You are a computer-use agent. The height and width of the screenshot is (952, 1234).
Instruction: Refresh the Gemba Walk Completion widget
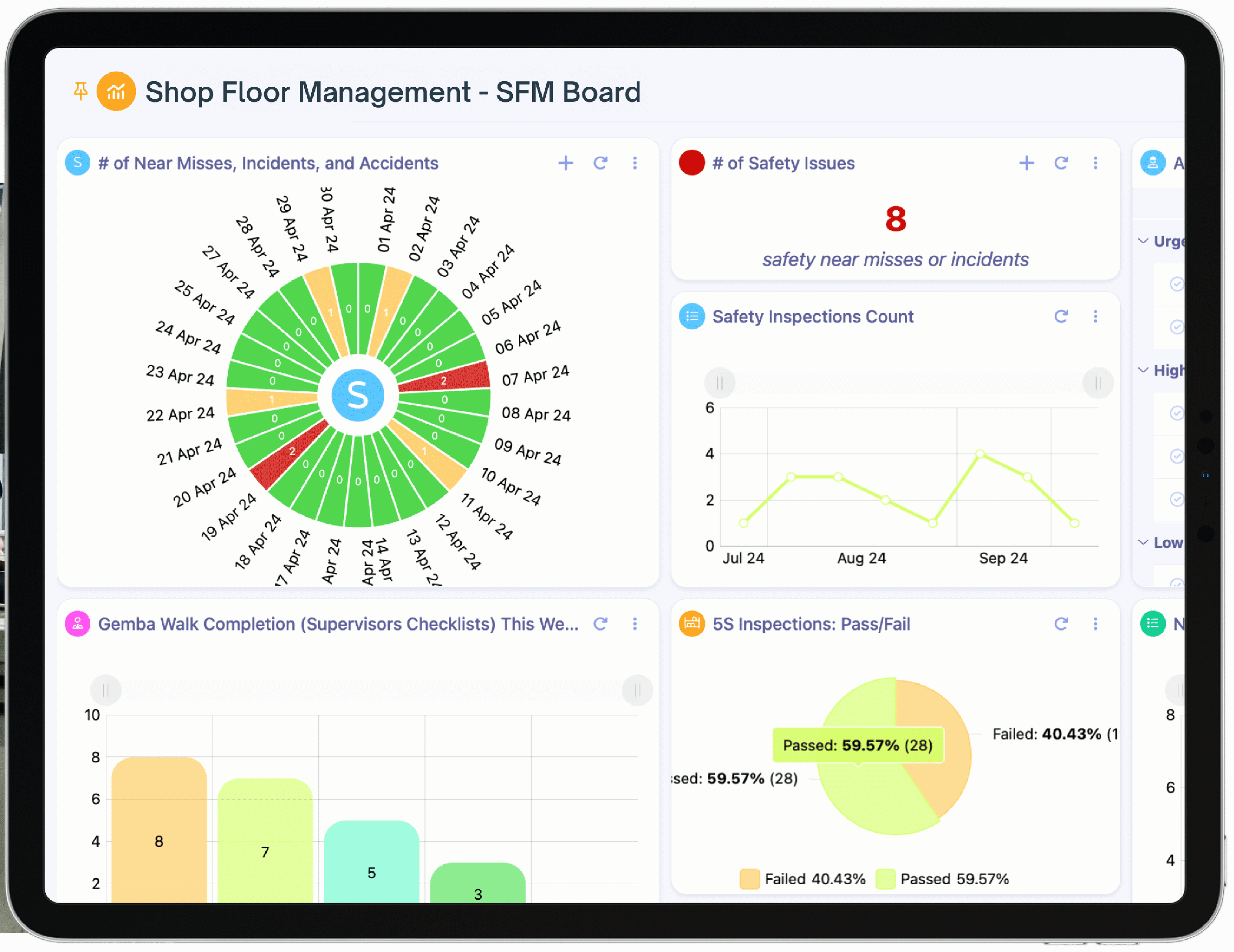click(x=600, y=624)
